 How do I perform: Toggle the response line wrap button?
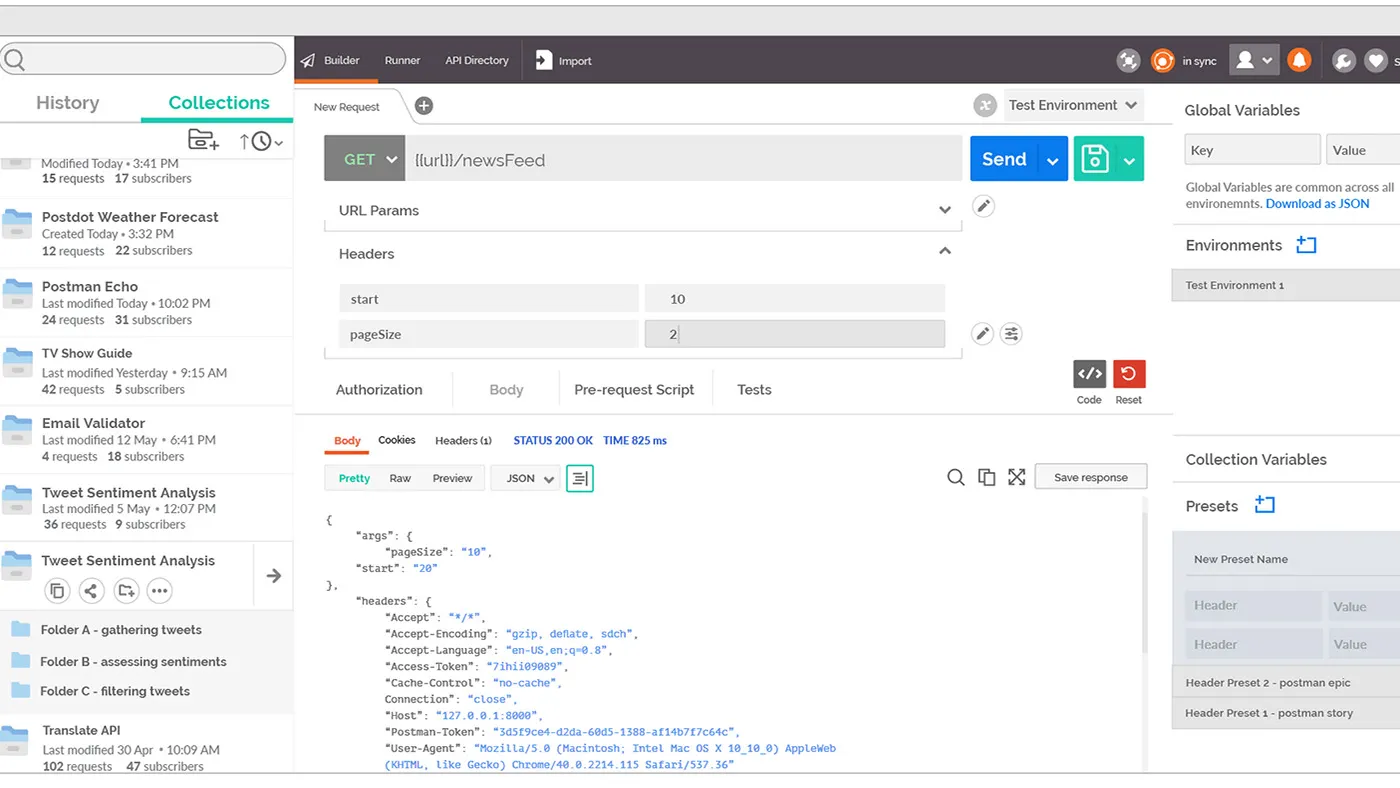pos(579,478)
